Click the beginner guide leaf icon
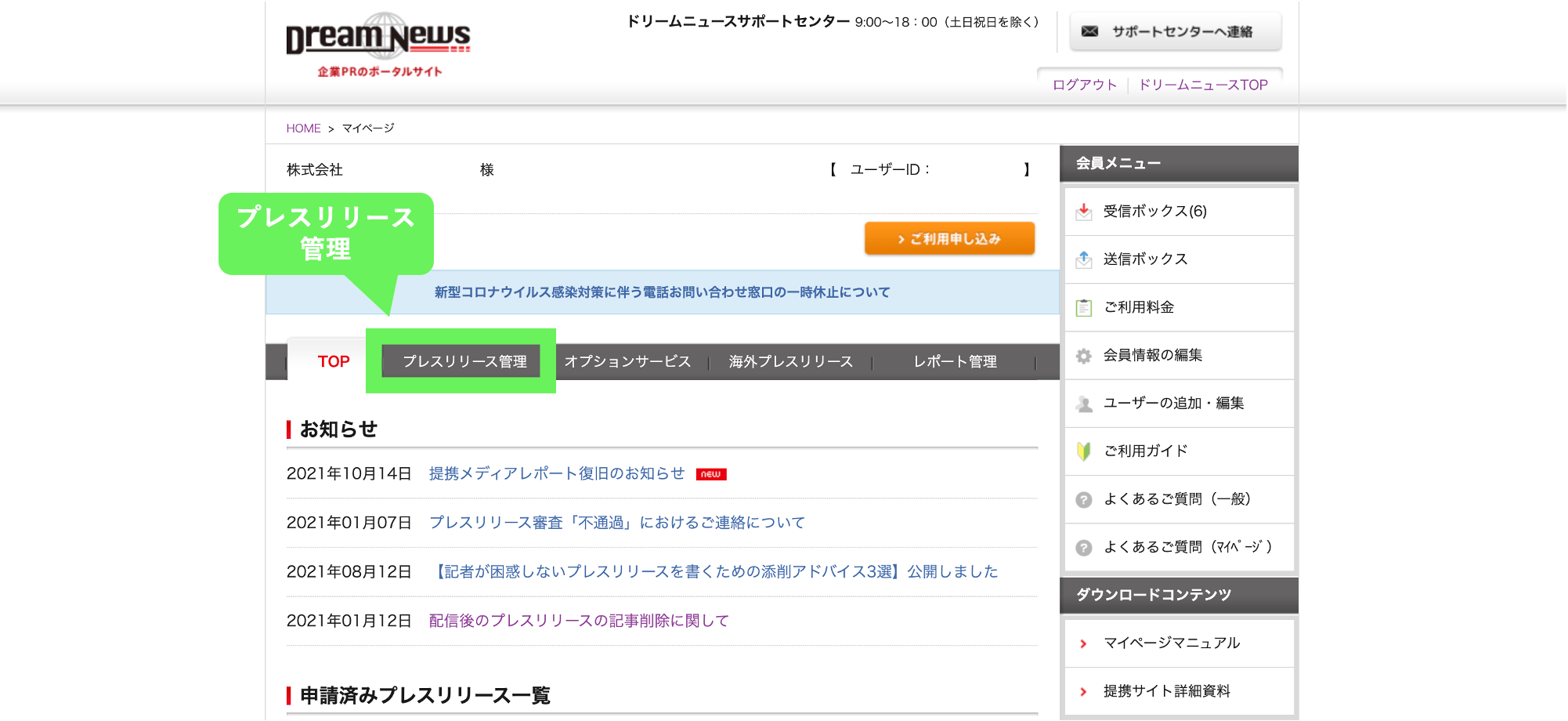Viewport: 1568px width, 721px height. [1084, 451]
